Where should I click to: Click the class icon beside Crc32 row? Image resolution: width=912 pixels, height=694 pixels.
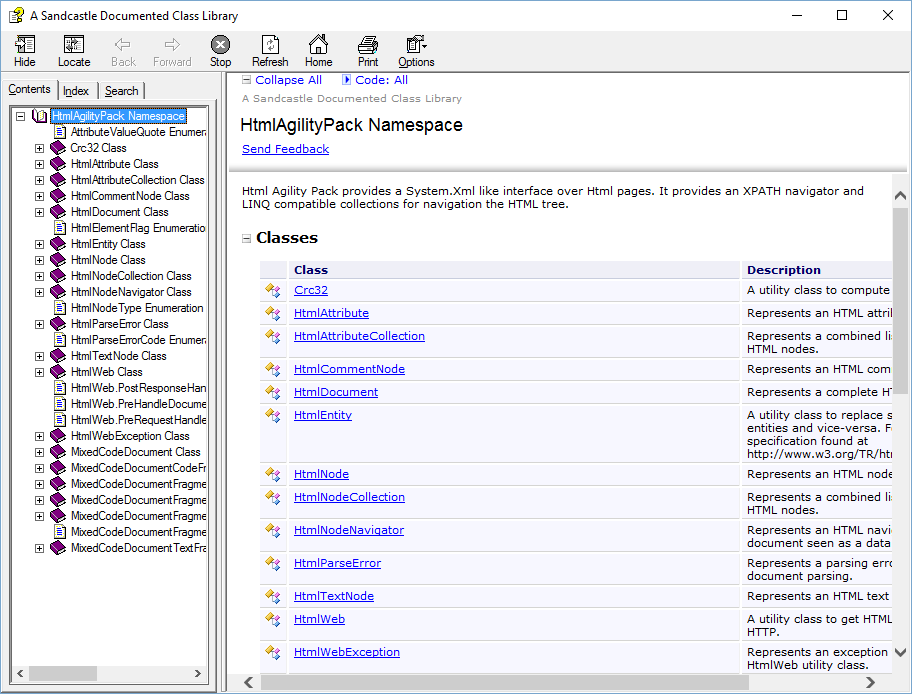pyautogui.click(x=272, y=290)
